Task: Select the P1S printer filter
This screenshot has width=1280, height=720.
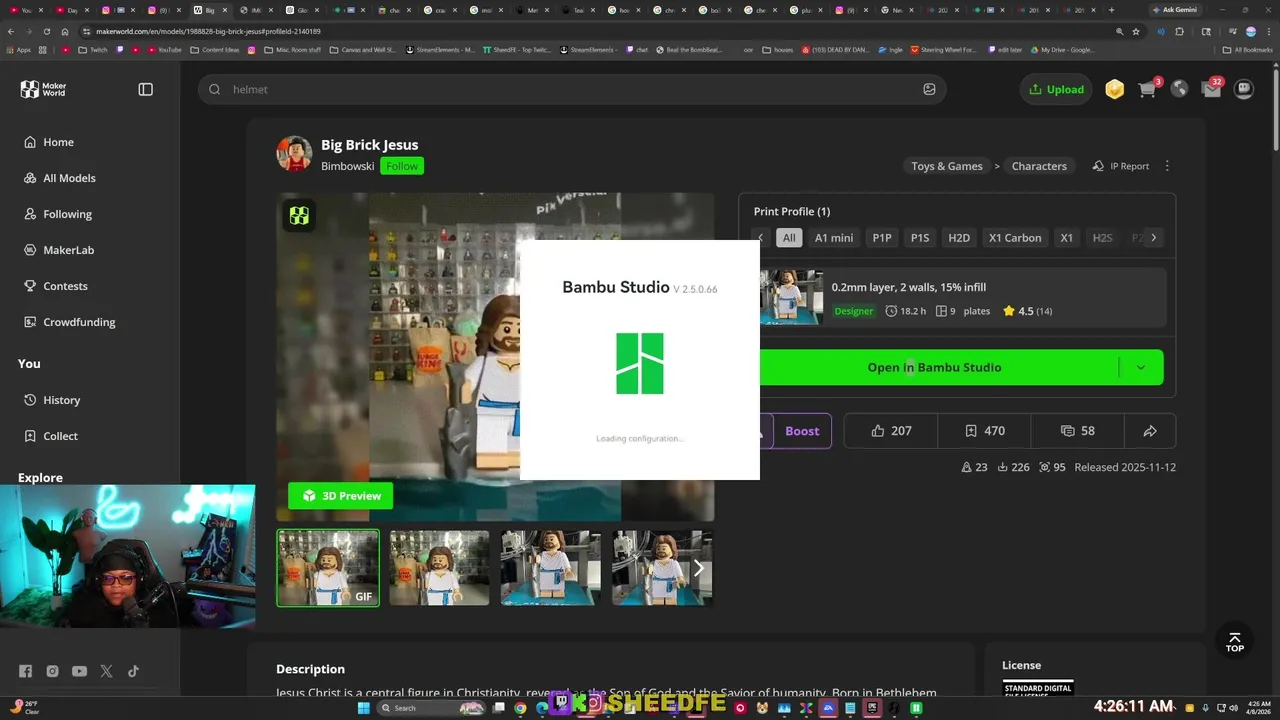Action: (920, 238)
